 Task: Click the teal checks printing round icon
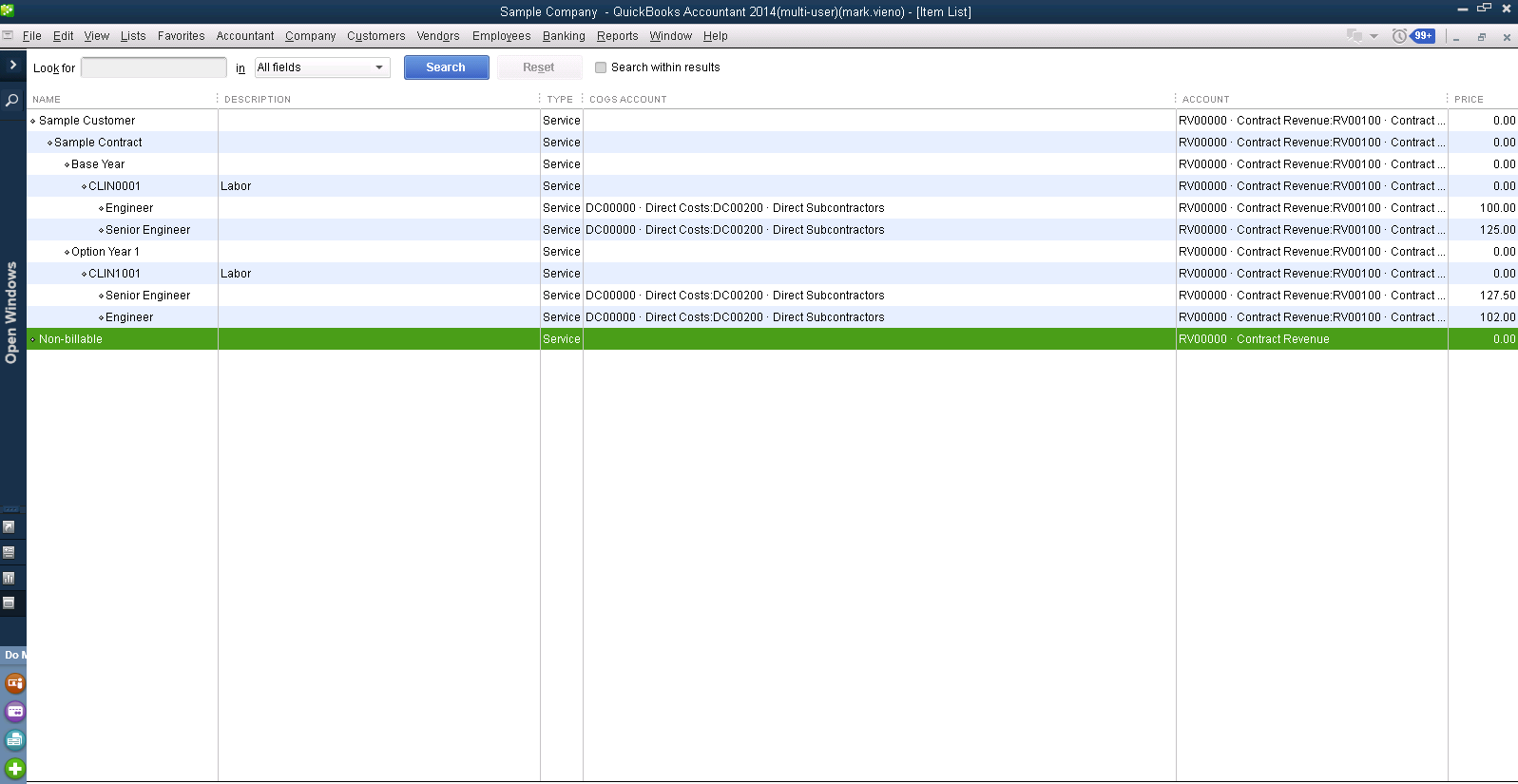[15, 740]
